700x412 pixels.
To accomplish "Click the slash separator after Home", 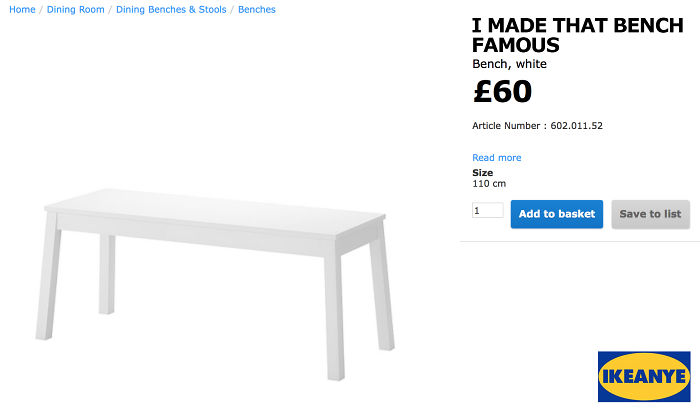I will coord(41,10).
